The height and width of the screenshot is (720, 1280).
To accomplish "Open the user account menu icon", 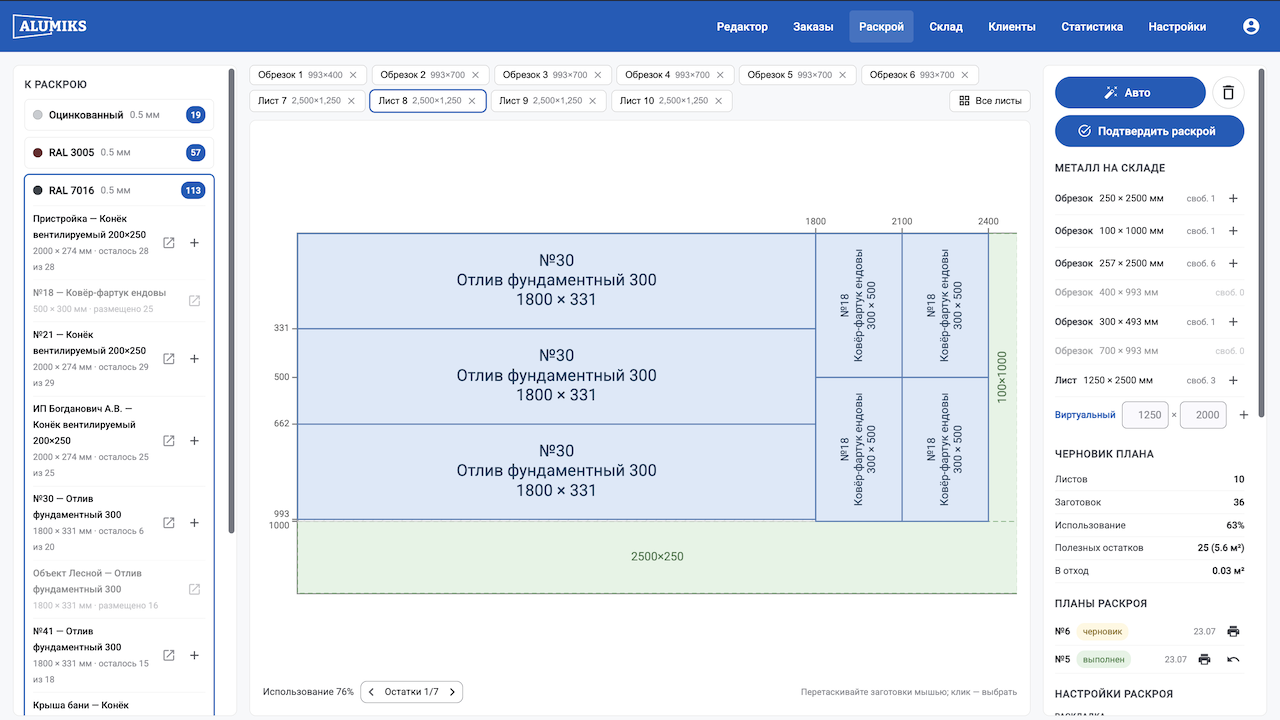I will [1251, 27].
